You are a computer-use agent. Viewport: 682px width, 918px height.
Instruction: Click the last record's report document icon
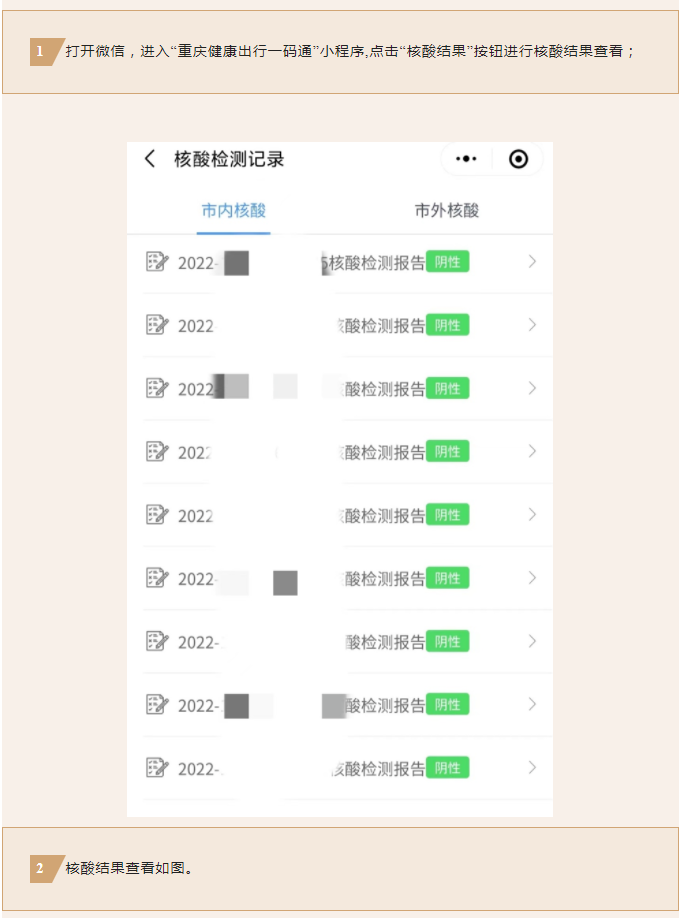tap(157, 768)
